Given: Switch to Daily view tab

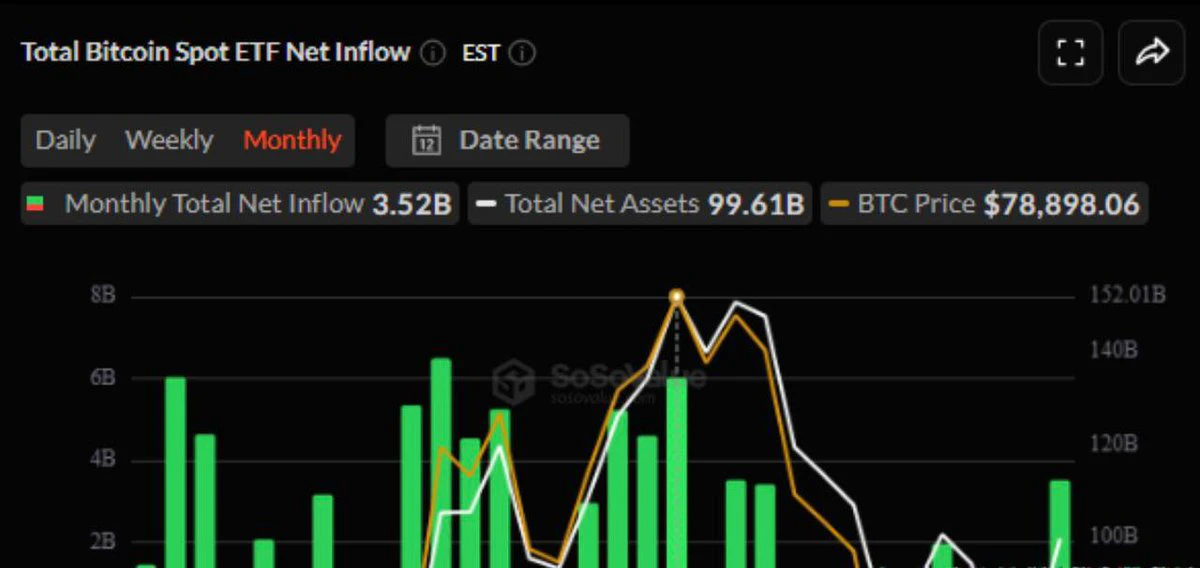Looking at the screenshot, I should [x=65, y=140].
